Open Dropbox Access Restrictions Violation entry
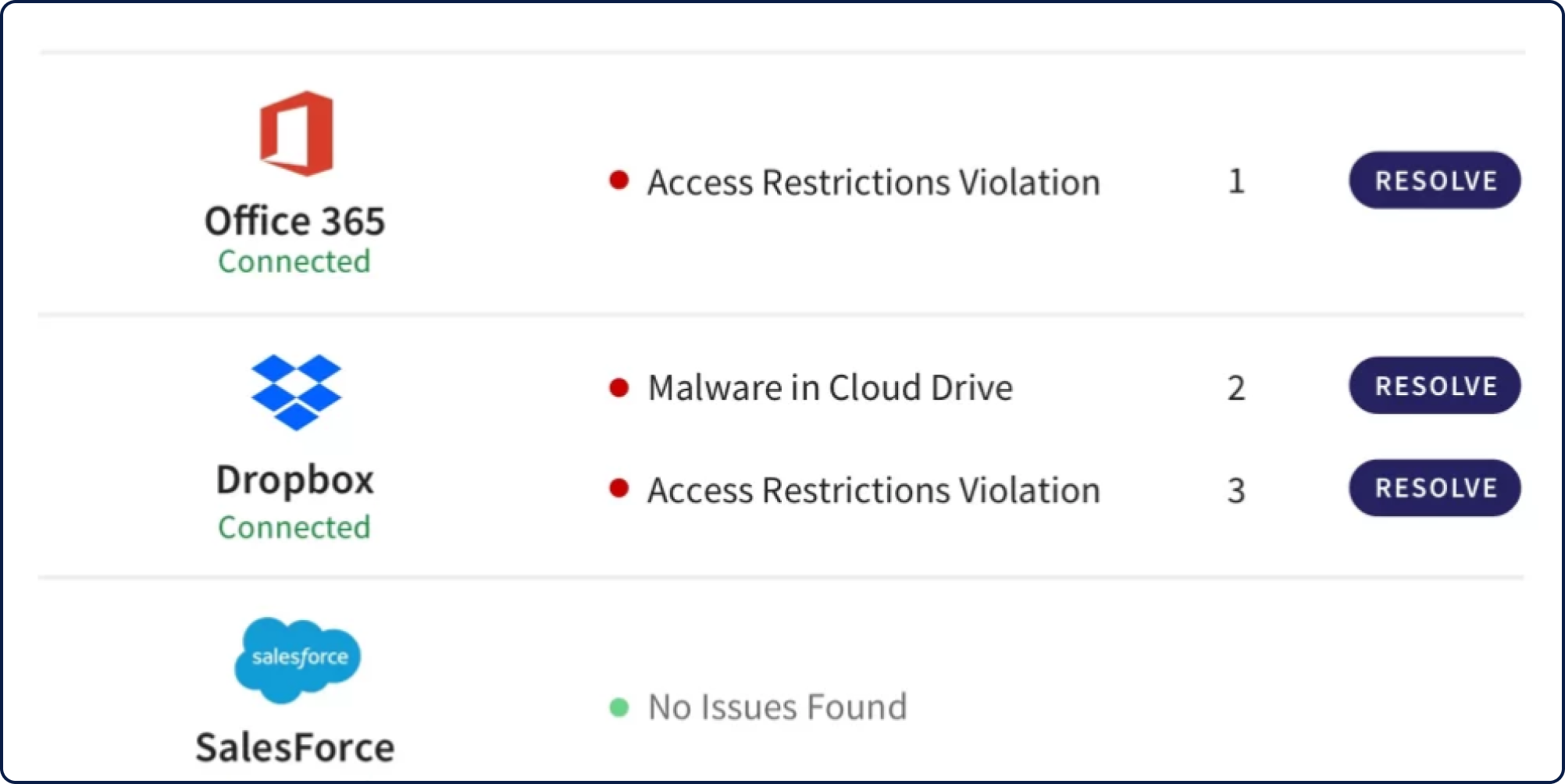This screenshot has width=1565, height=784. click(x=874, y=490)
